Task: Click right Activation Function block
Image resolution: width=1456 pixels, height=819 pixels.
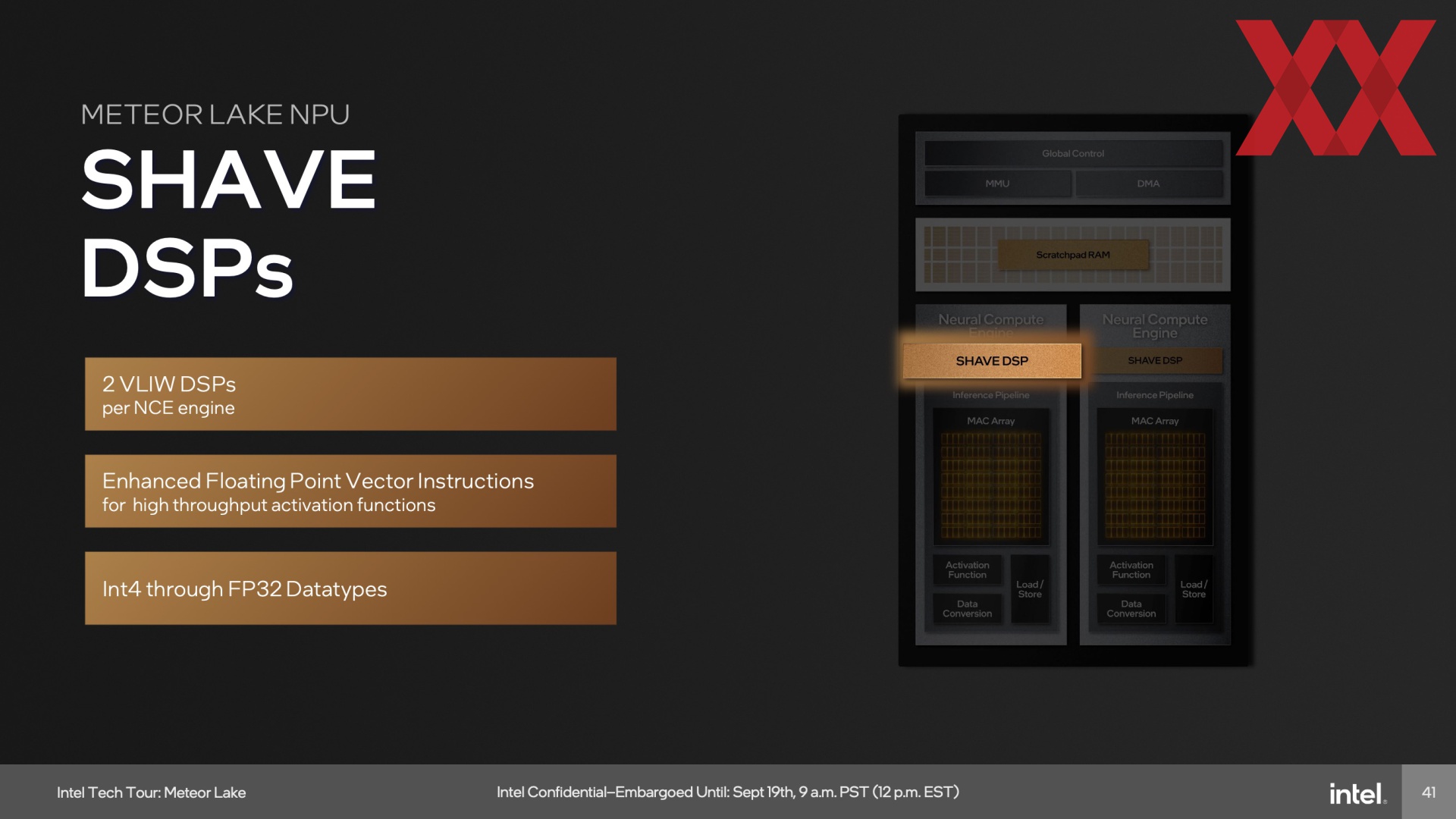Action: pos(1131,570)
